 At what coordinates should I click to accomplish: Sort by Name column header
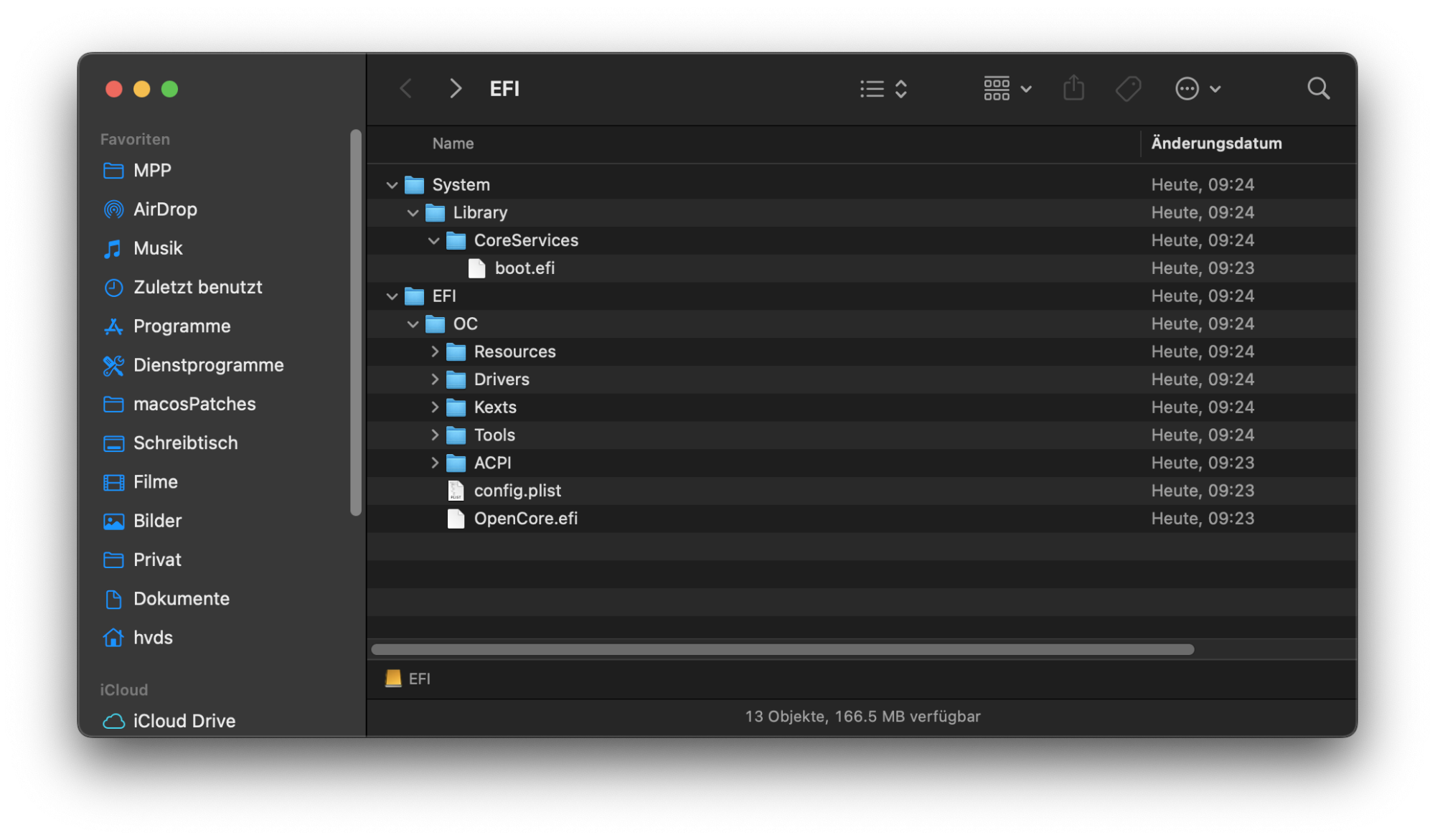click(453, 143)
